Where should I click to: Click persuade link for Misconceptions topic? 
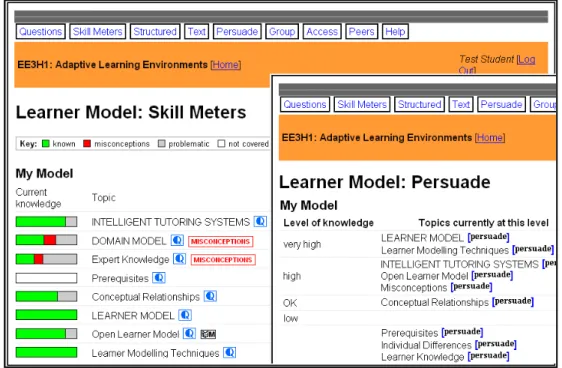click(x=471, y=287)
